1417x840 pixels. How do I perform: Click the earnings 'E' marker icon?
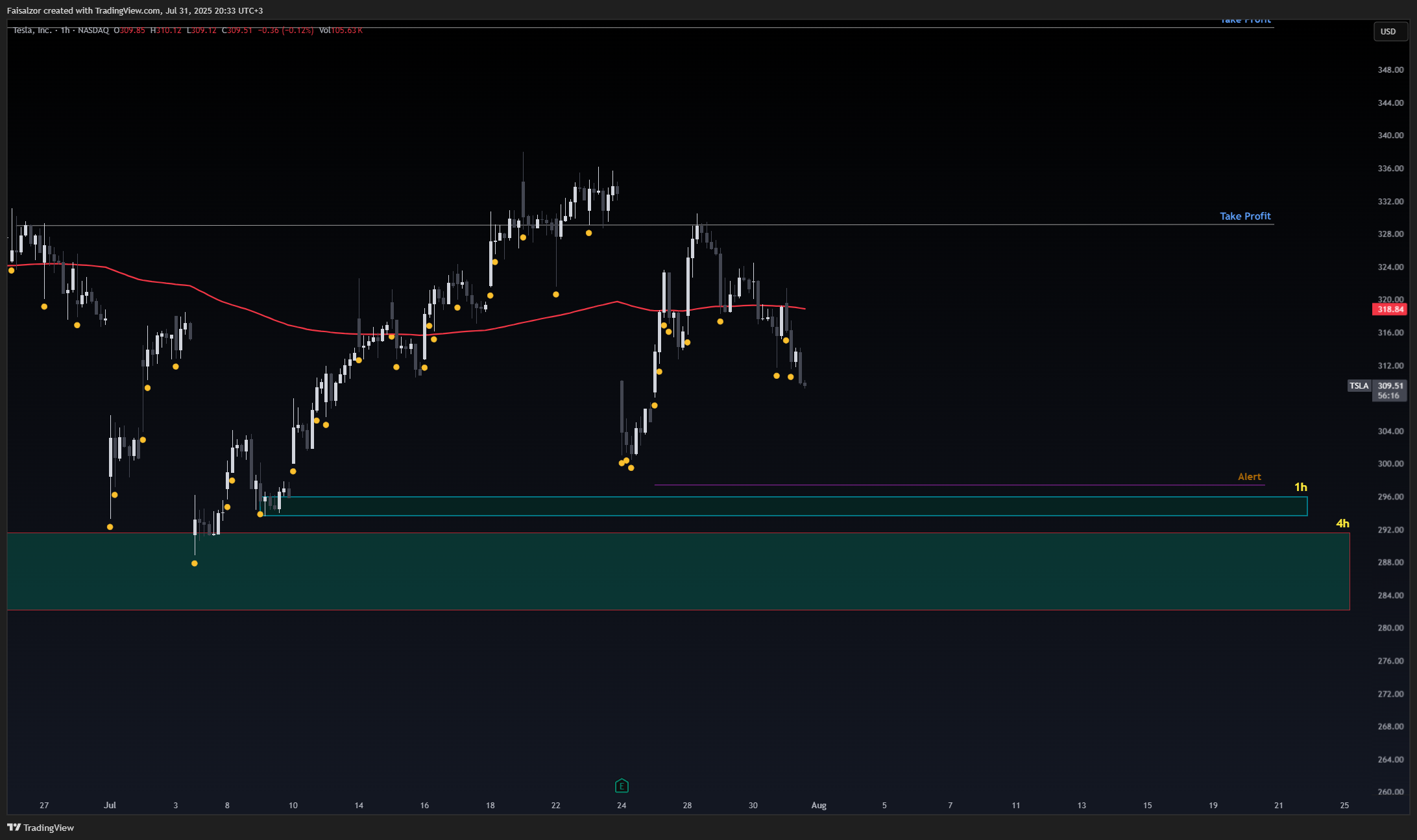[x=622, y=786]
